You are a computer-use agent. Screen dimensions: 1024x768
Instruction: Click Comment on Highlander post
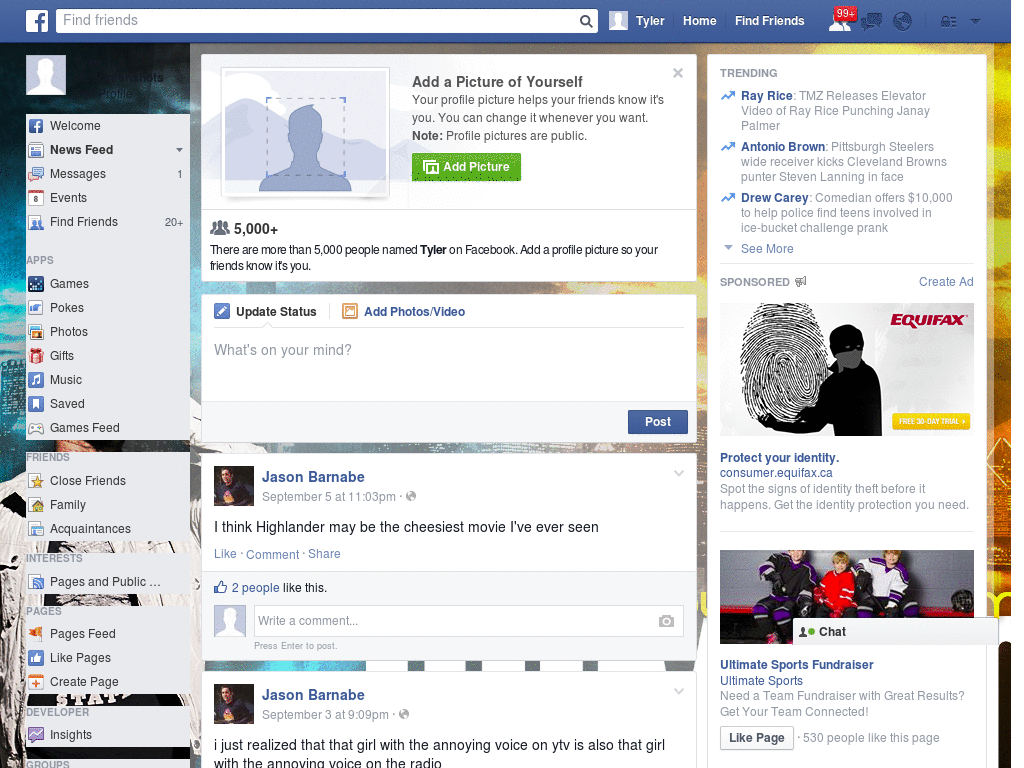coord(272,554)
